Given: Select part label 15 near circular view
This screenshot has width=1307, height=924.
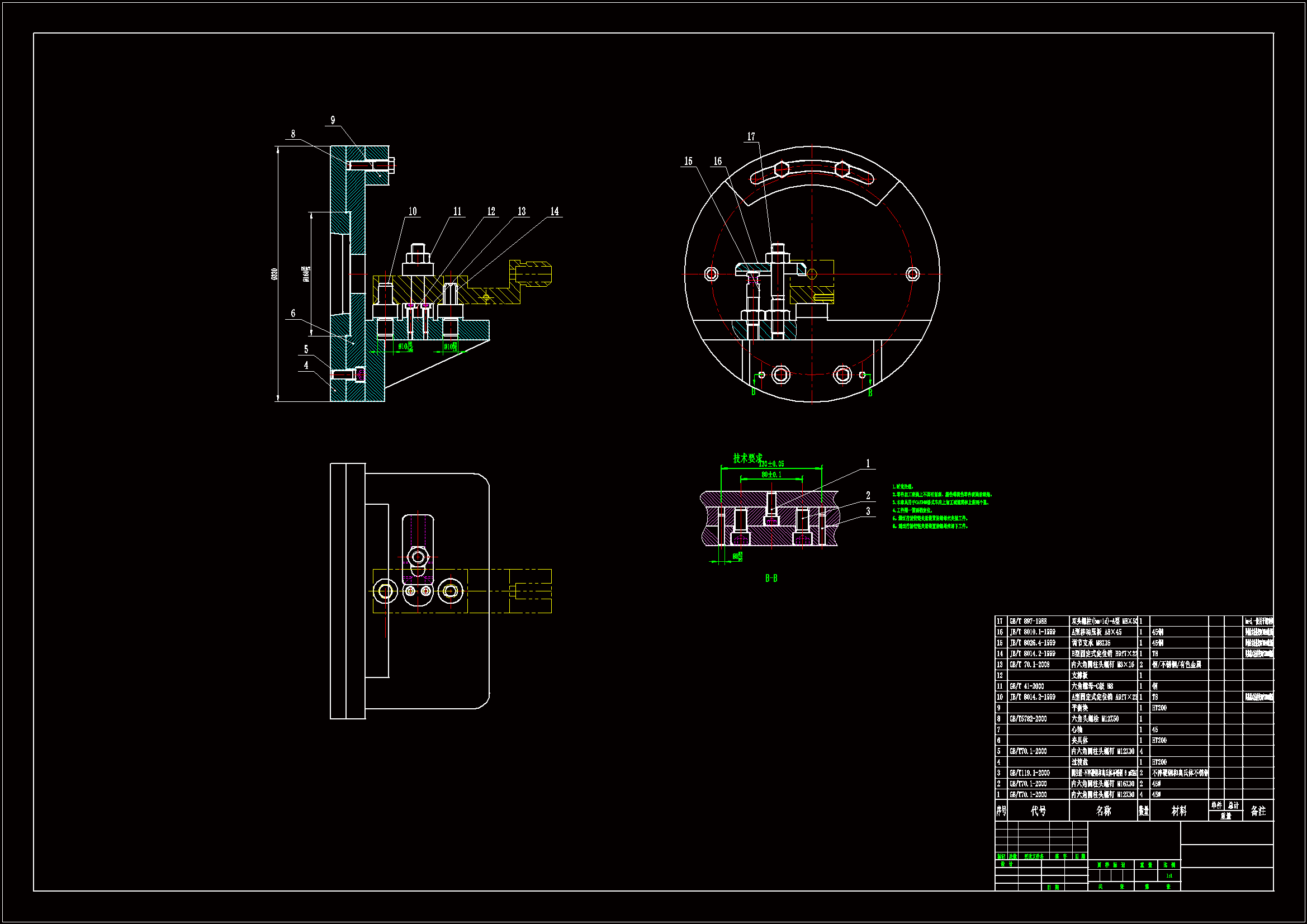Looking at the screenshot, I should [x=688, y=161].
